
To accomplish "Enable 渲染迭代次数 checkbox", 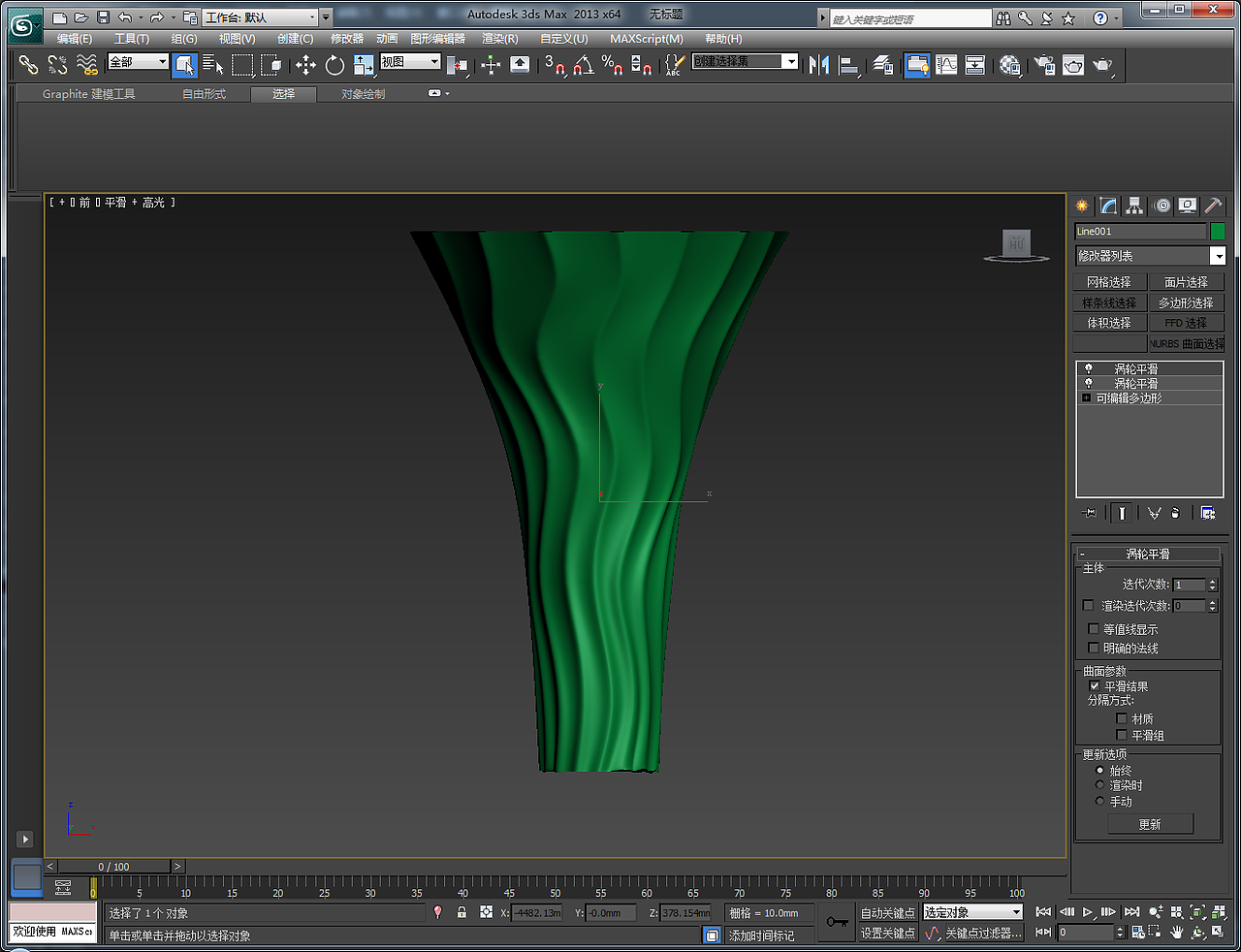I will pyautogui.click(x=1088, y=605).
